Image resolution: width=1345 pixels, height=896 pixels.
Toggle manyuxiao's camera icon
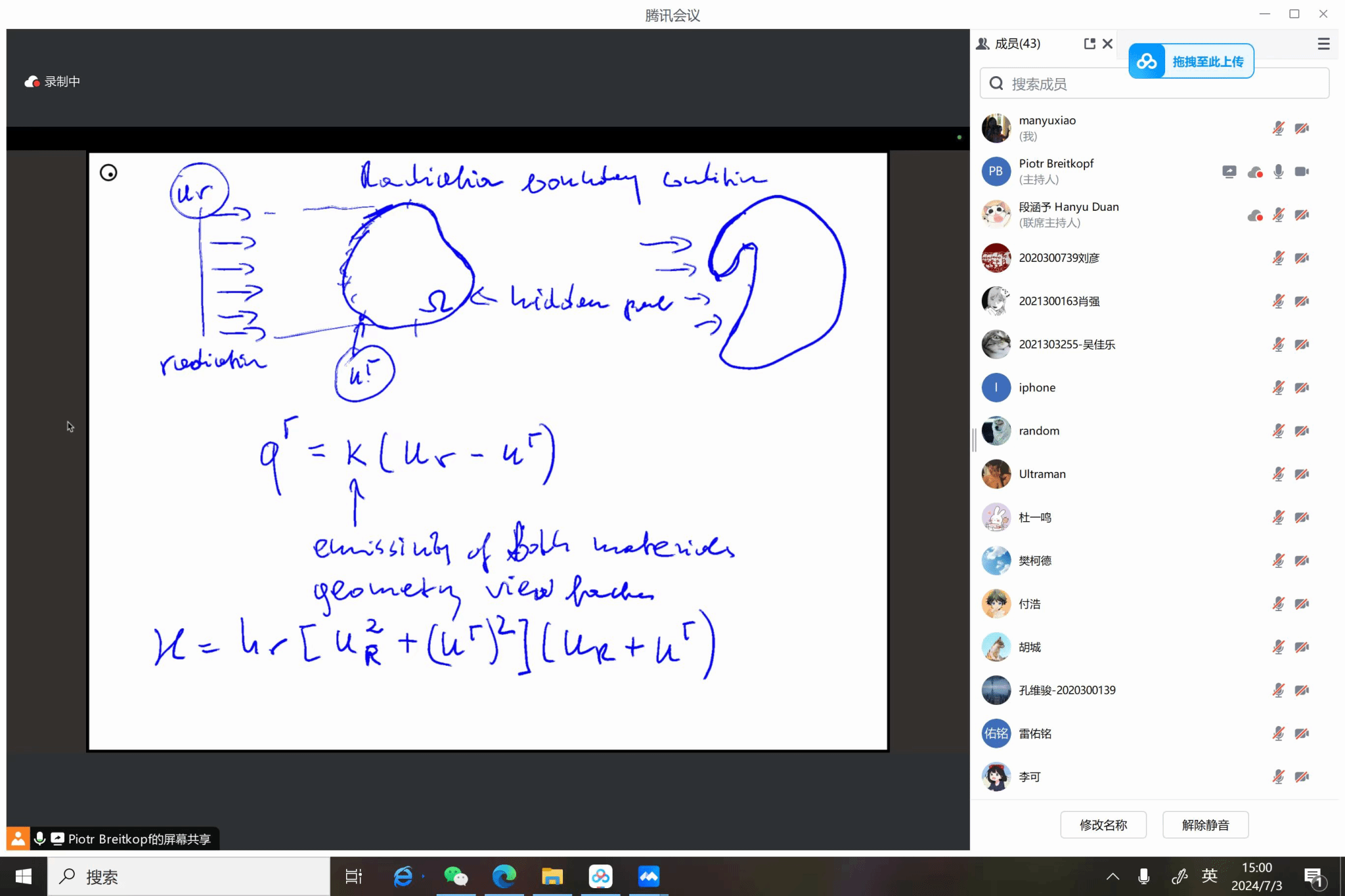[1302, 128]
